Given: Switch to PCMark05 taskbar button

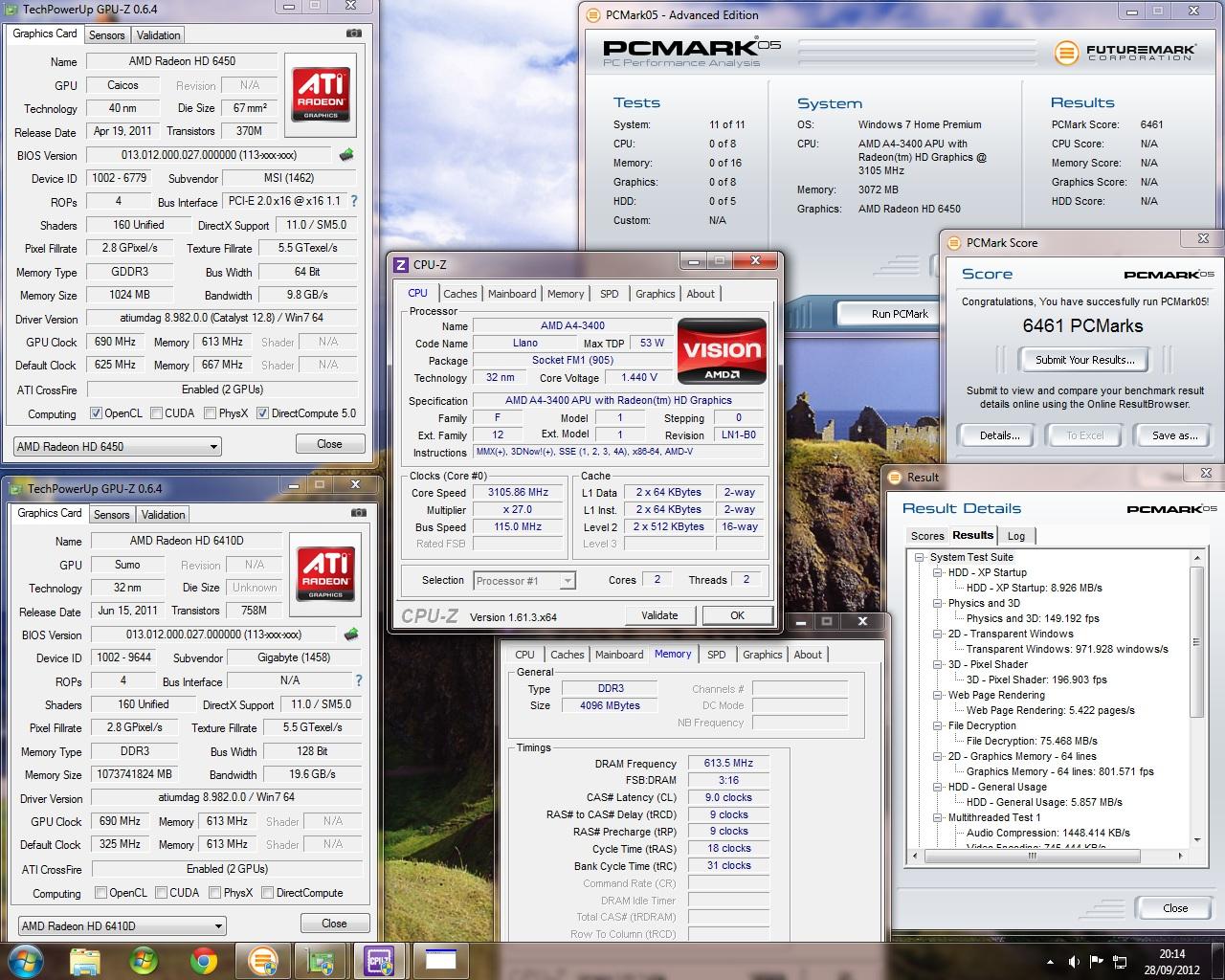Looking at the screenshot, I should pos(262,960).
